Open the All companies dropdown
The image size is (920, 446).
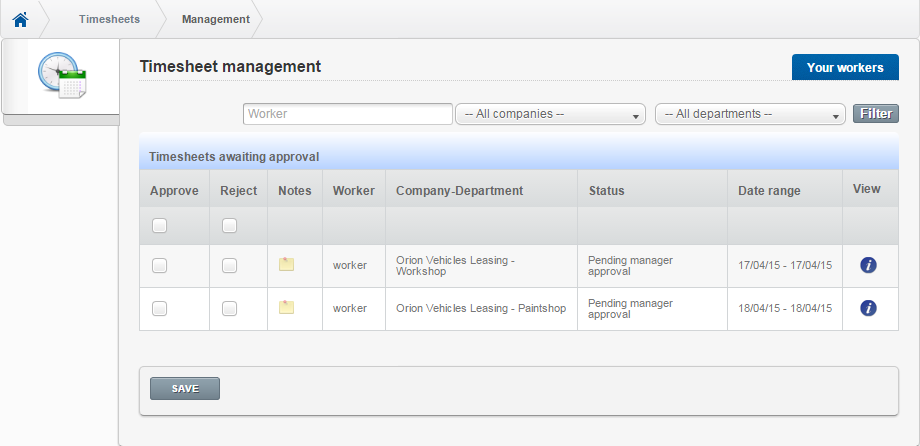pos(550,114)
